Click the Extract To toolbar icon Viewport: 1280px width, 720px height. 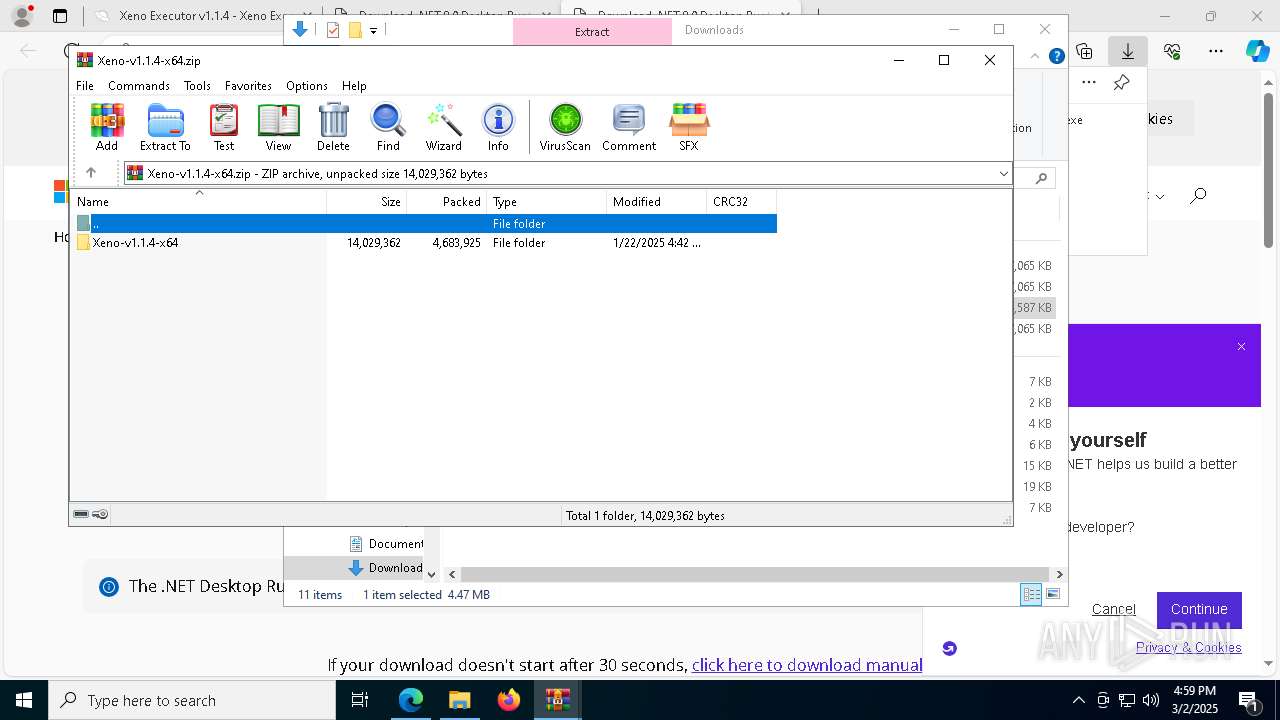click(165, 127)
